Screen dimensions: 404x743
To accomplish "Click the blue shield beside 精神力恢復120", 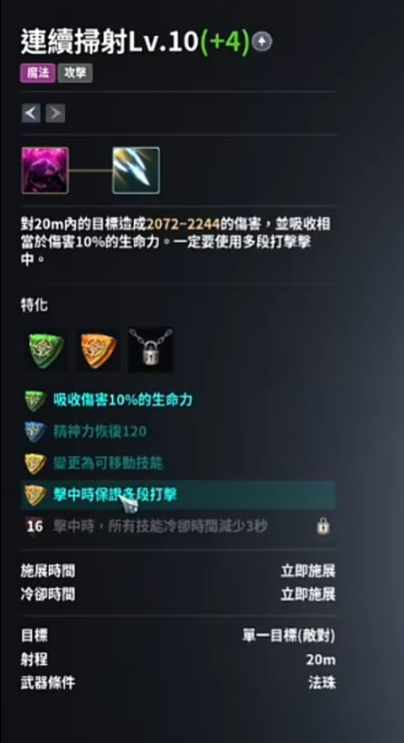I will pos(35,432).
